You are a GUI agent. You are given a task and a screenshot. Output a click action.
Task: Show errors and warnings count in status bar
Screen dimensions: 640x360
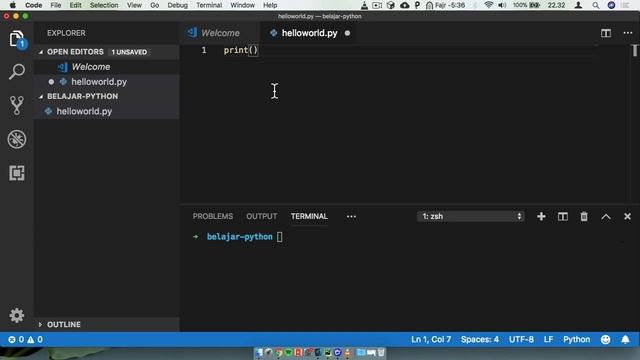click(x=25, y=340)
